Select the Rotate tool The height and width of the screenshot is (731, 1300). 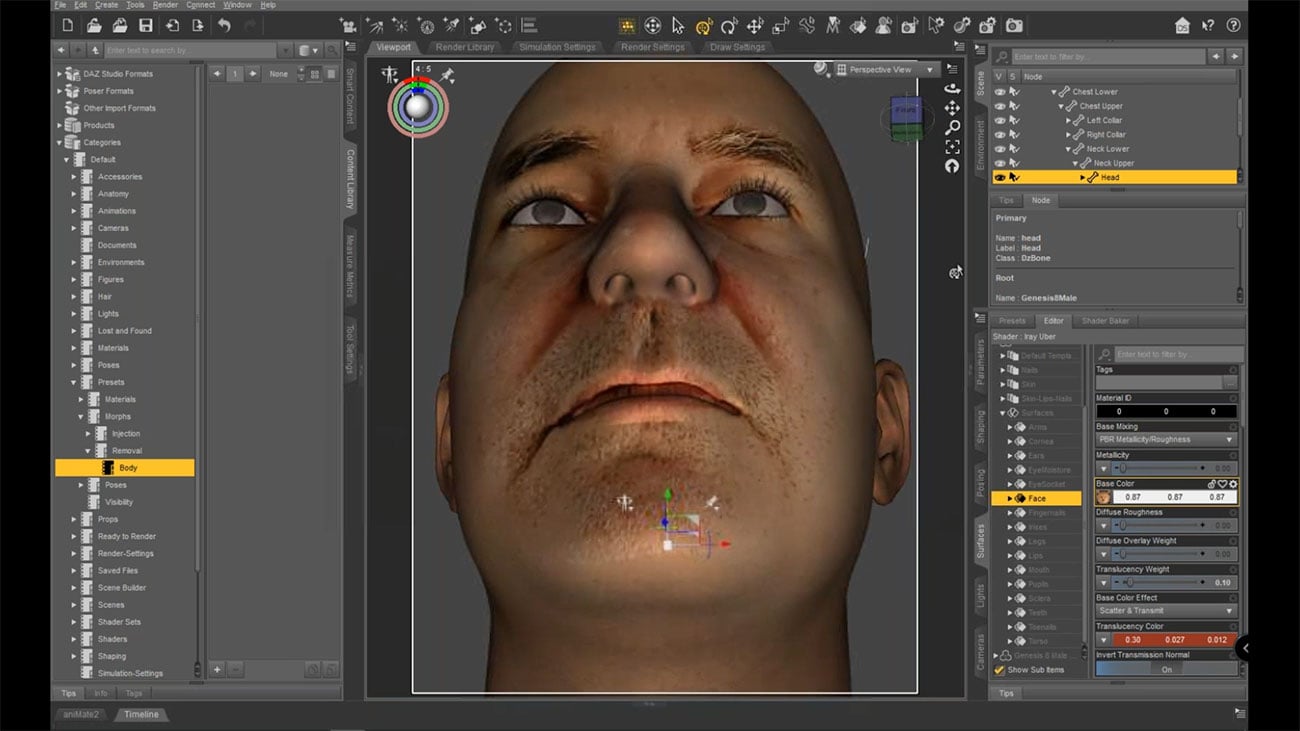[x=729, y=25]
